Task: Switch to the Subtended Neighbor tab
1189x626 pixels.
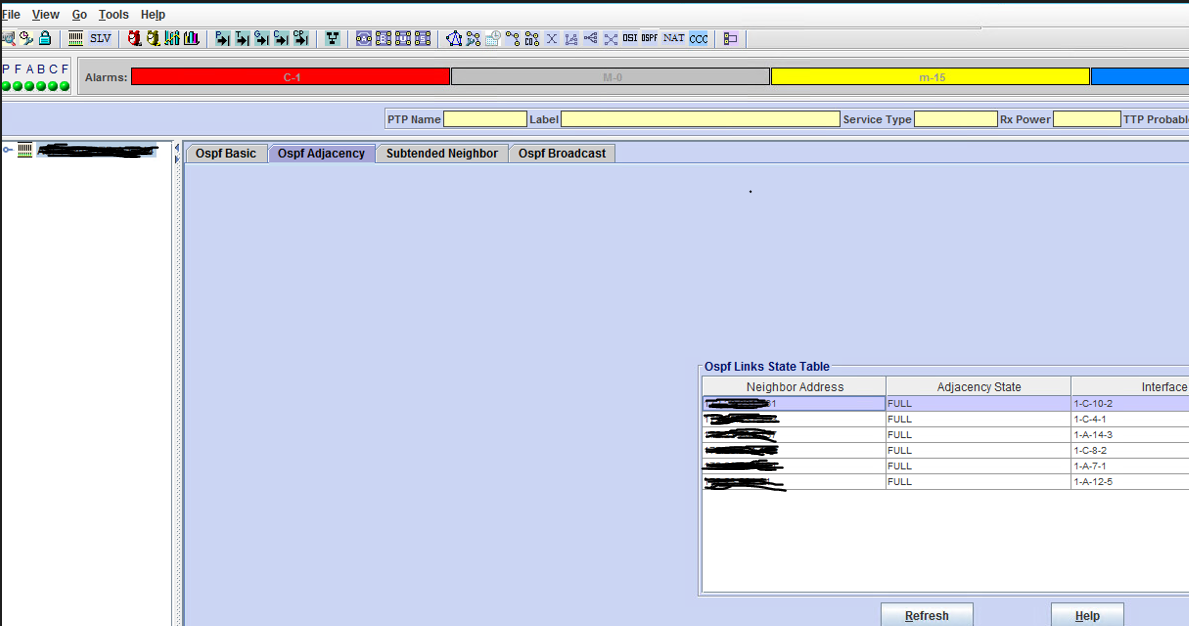Action: pyautogui.click(x=441, y=153)
